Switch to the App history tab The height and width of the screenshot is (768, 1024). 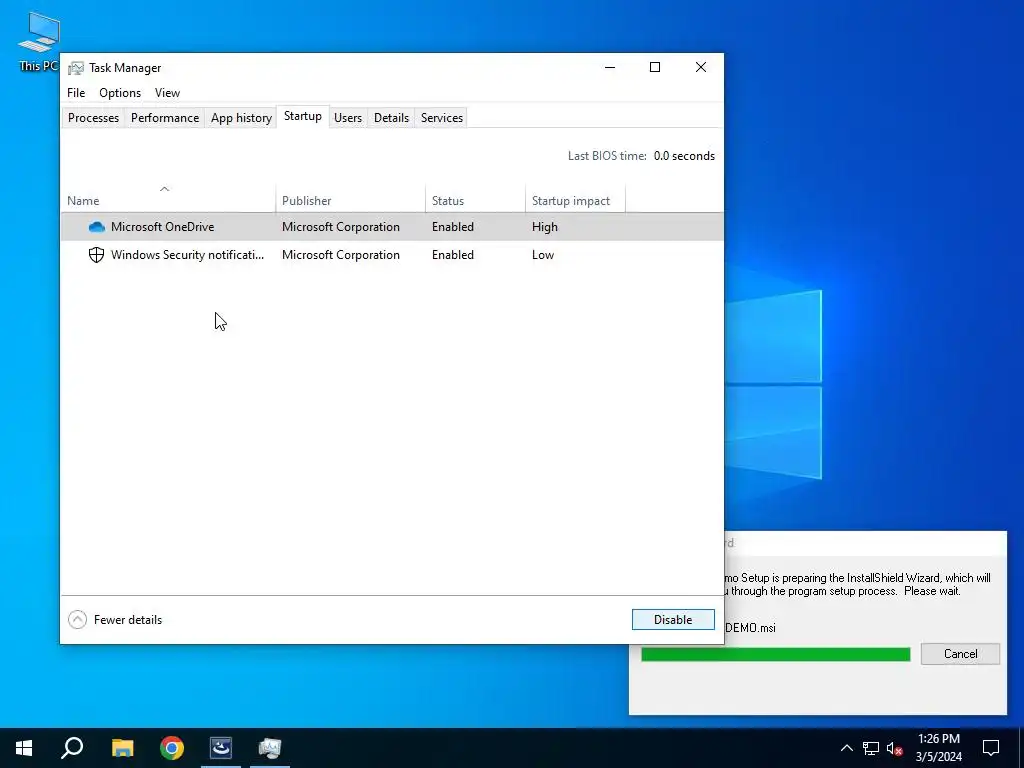(x=241, y=118)
